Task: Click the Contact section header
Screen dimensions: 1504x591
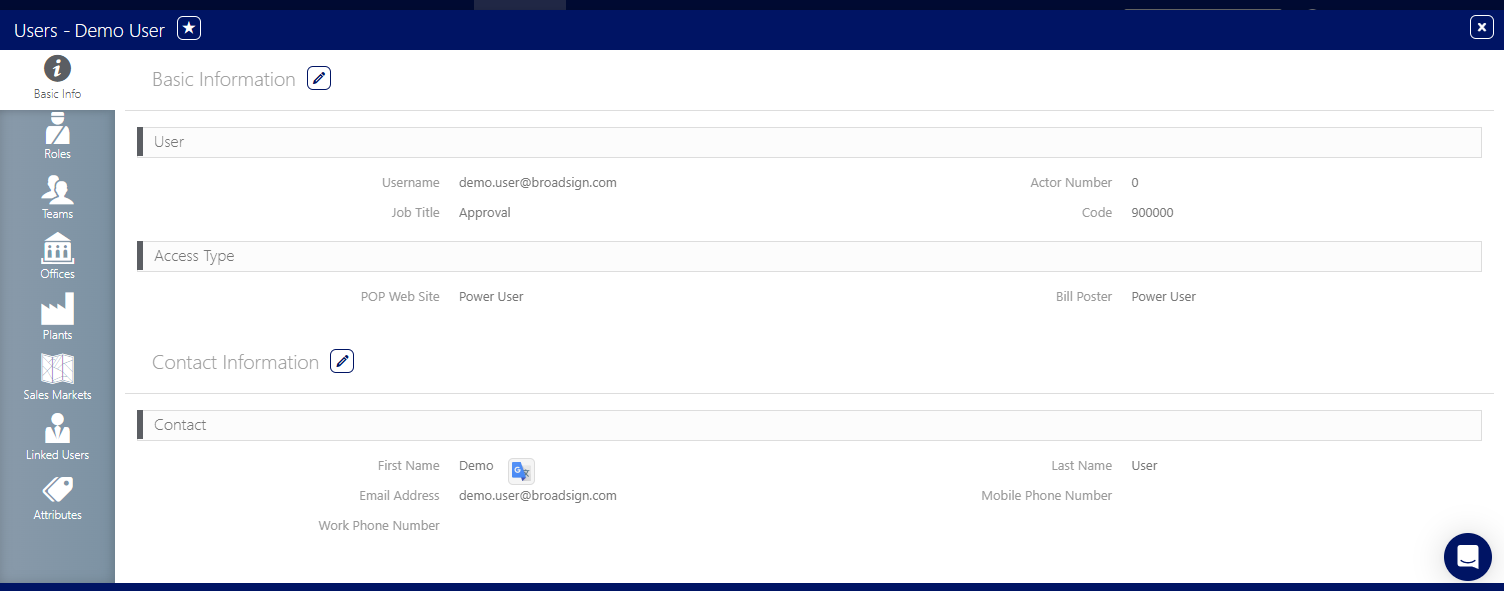Action: [809, 425]
